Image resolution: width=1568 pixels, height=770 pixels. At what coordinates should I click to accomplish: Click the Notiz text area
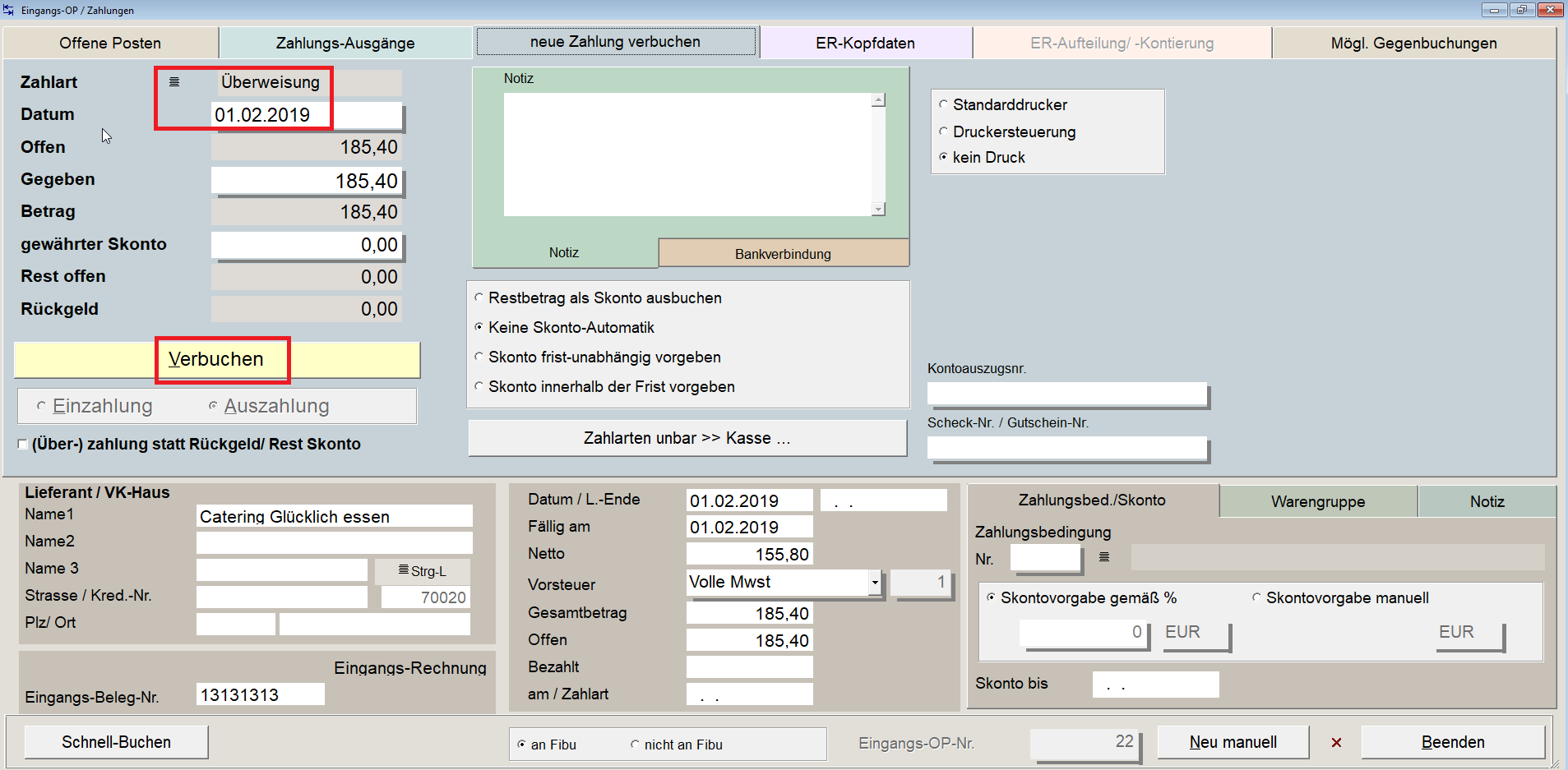coord(688,154)
